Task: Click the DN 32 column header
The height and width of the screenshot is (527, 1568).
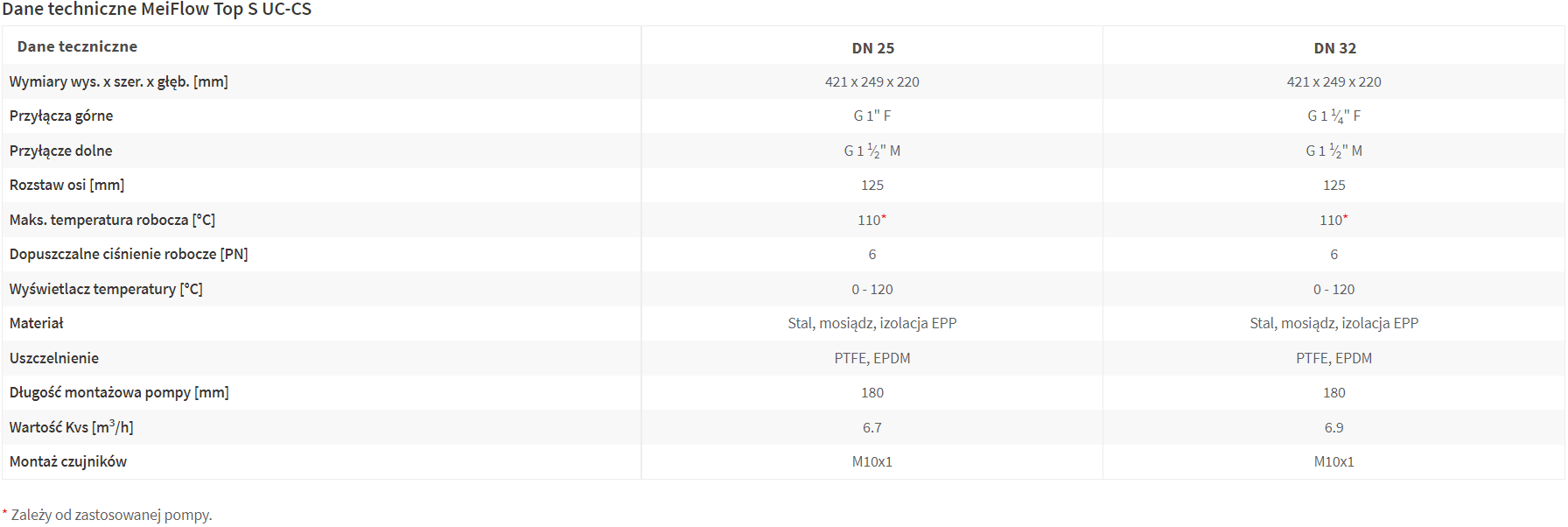Action: coord(1334,48)
